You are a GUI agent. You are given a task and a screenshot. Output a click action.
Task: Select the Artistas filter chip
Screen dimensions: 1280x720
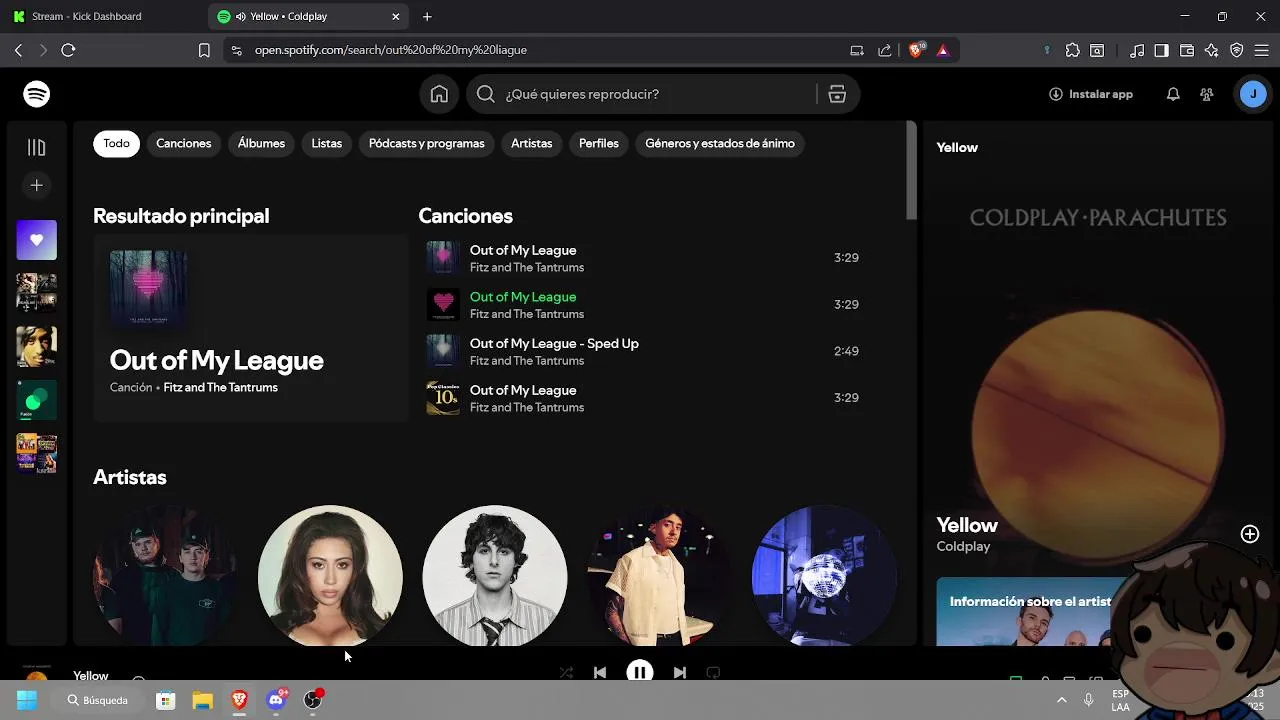pyautogui.click(x=532, y=143)
